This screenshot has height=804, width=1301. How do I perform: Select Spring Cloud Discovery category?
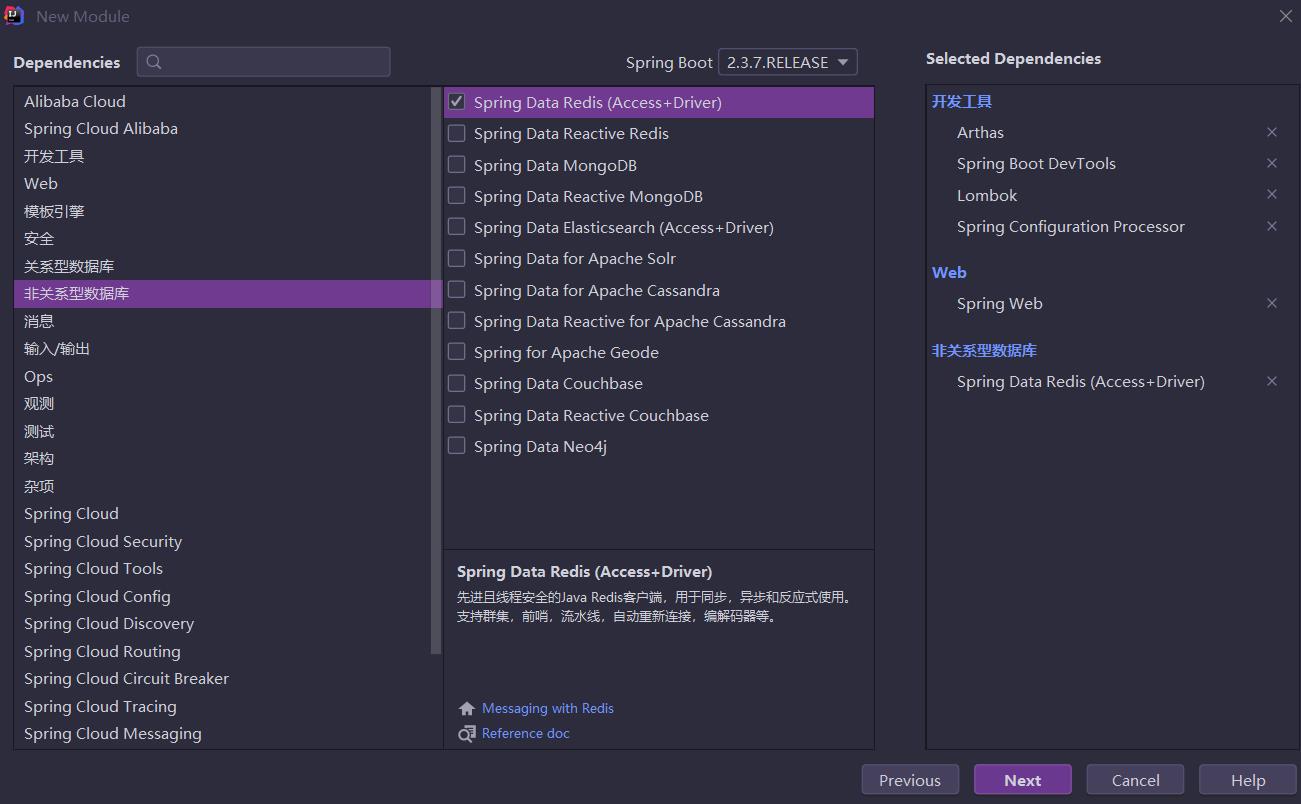222,623
